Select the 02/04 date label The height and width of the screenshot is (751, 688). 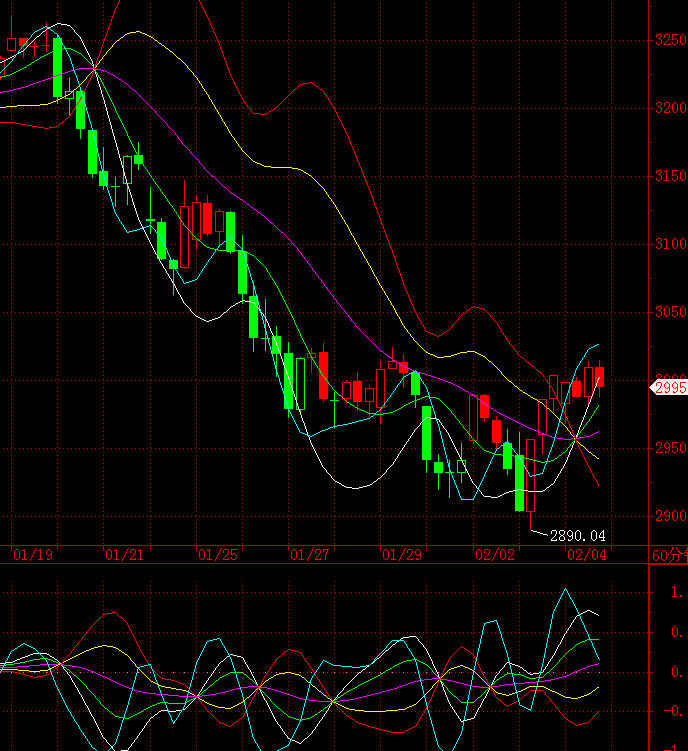click(586, 555)
